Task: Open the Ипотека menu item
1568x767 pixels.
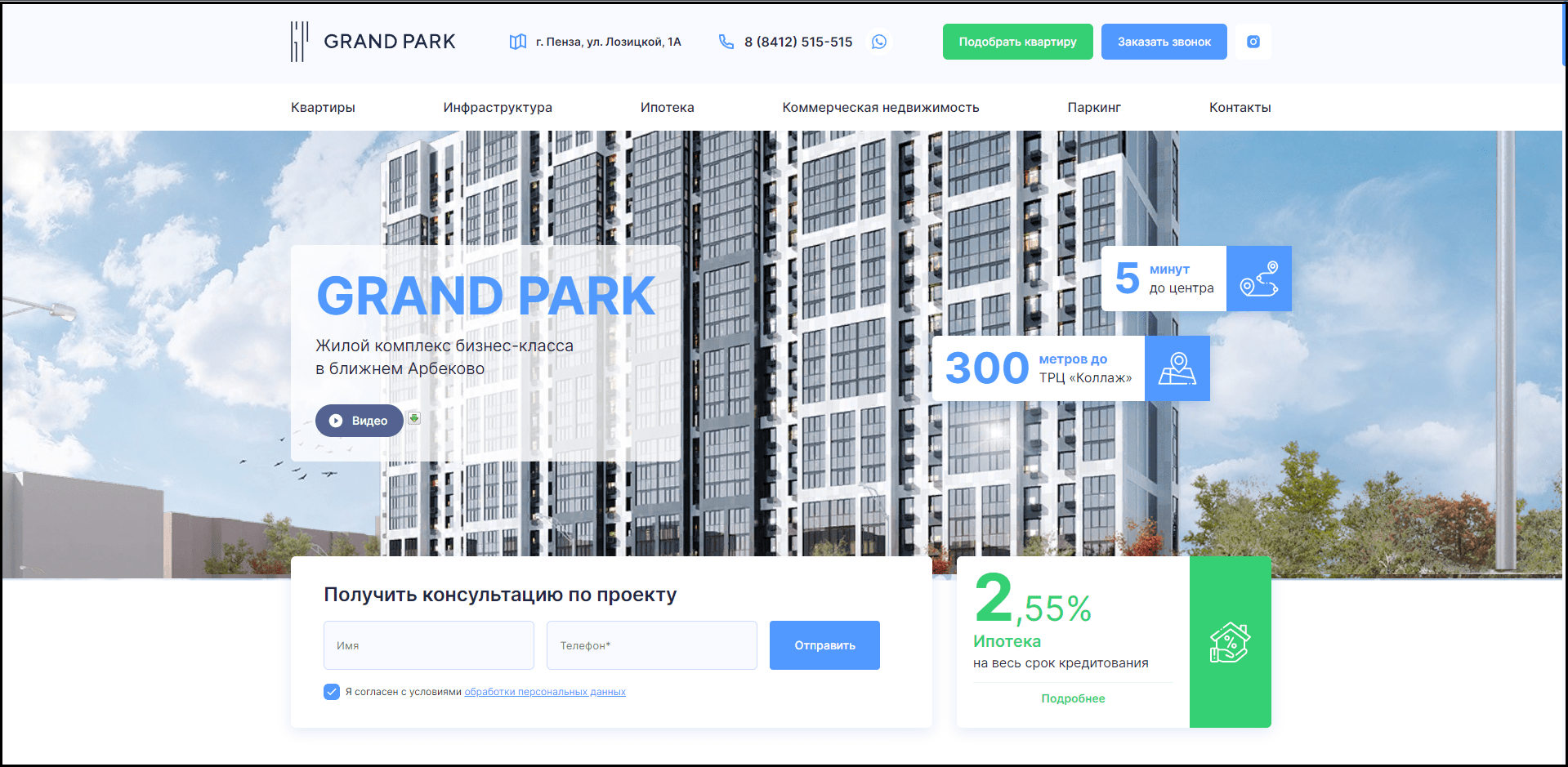Action: tap(667, 108)
